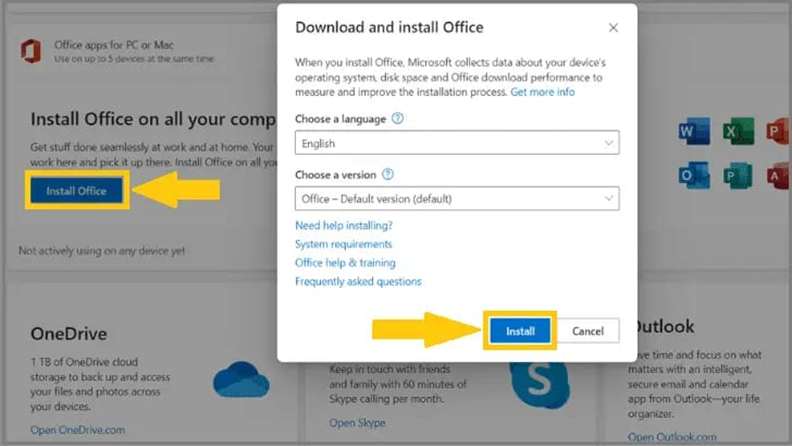The image size is (792, 446).
Task: Click the 'Not actively using on any device yet' text
Action: point(102,251)
